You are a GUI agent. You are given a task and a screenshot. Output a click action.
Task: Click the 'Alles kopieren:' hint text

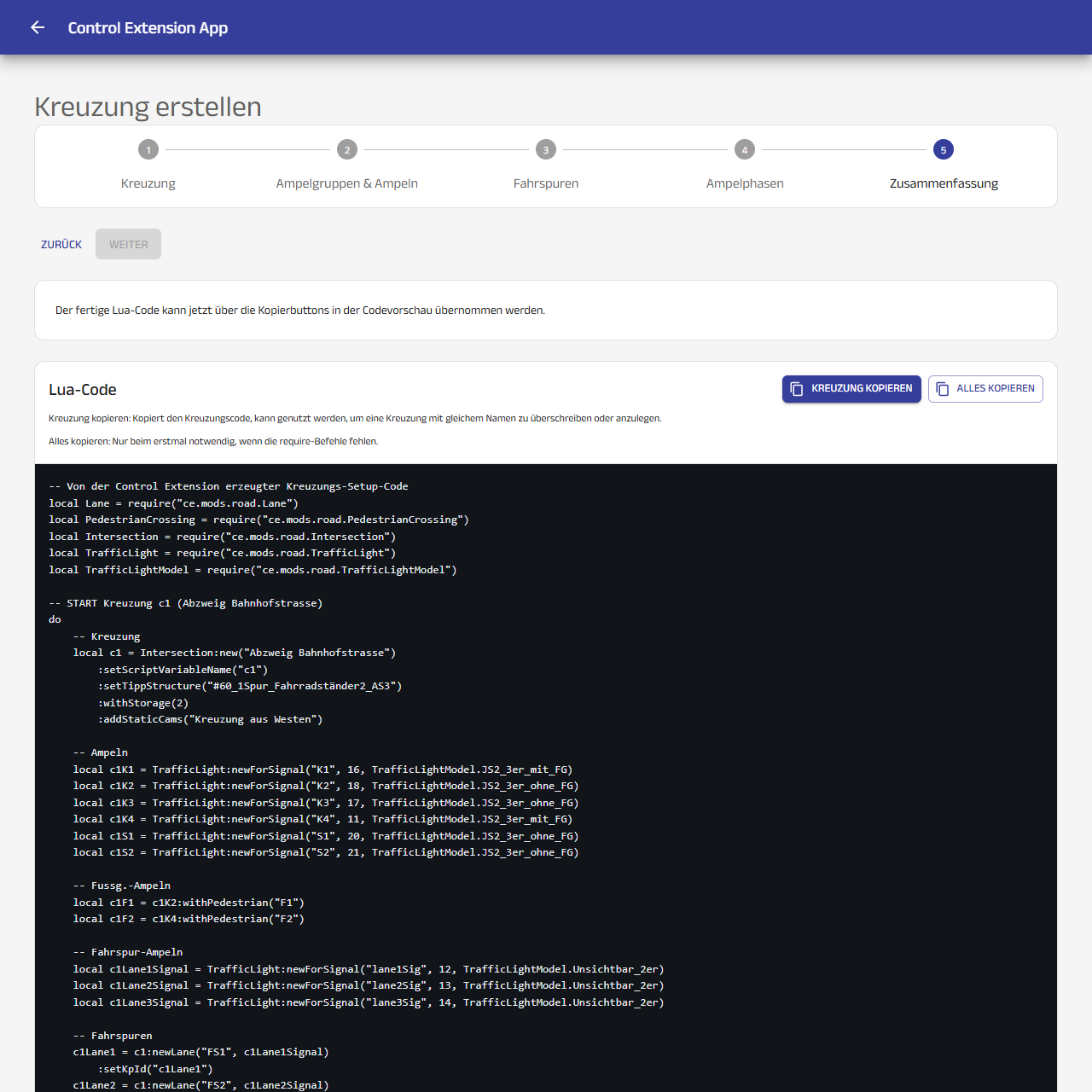pos(213,442)
